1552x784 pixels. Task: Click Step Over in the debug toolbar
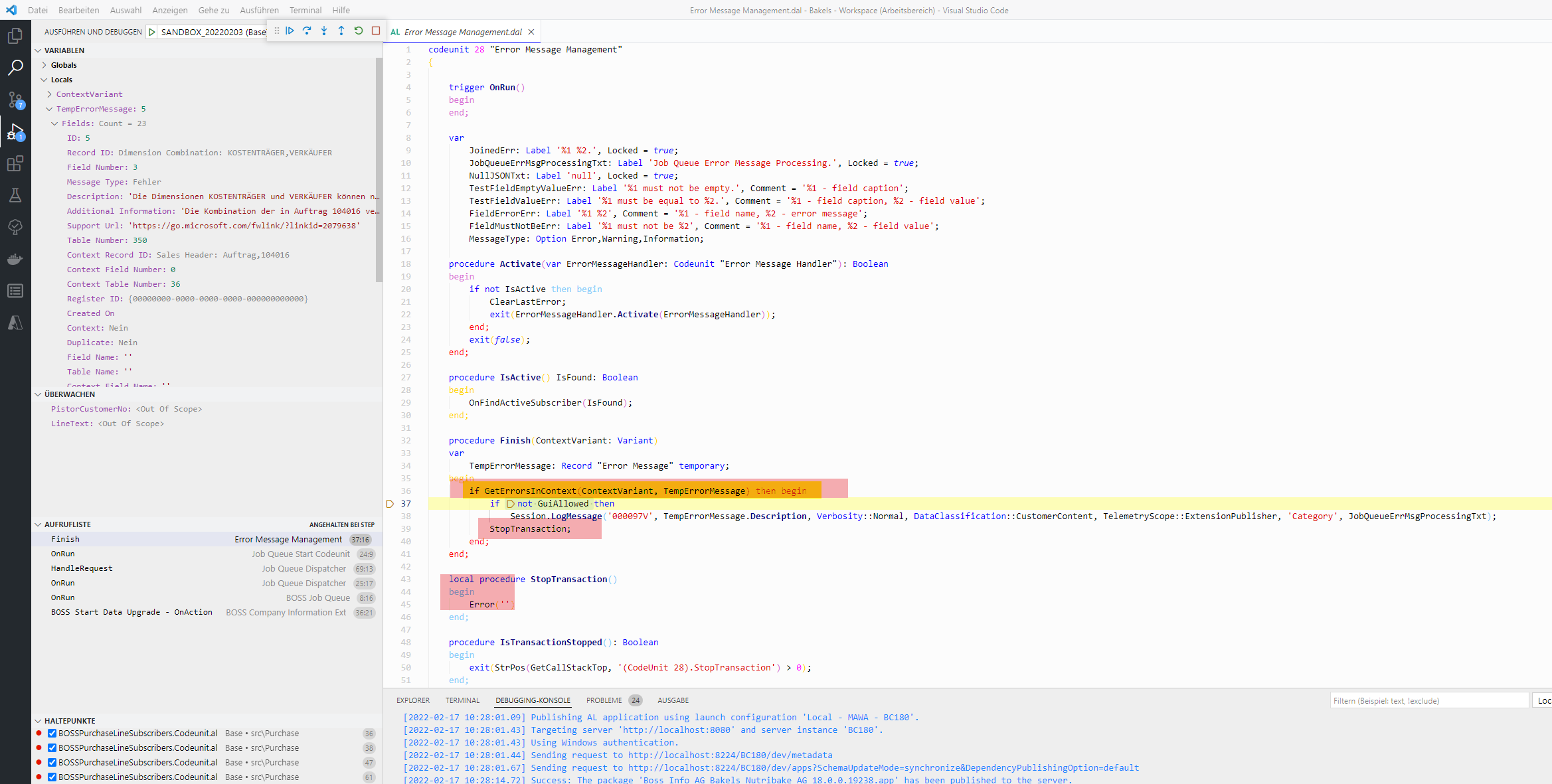307,30
